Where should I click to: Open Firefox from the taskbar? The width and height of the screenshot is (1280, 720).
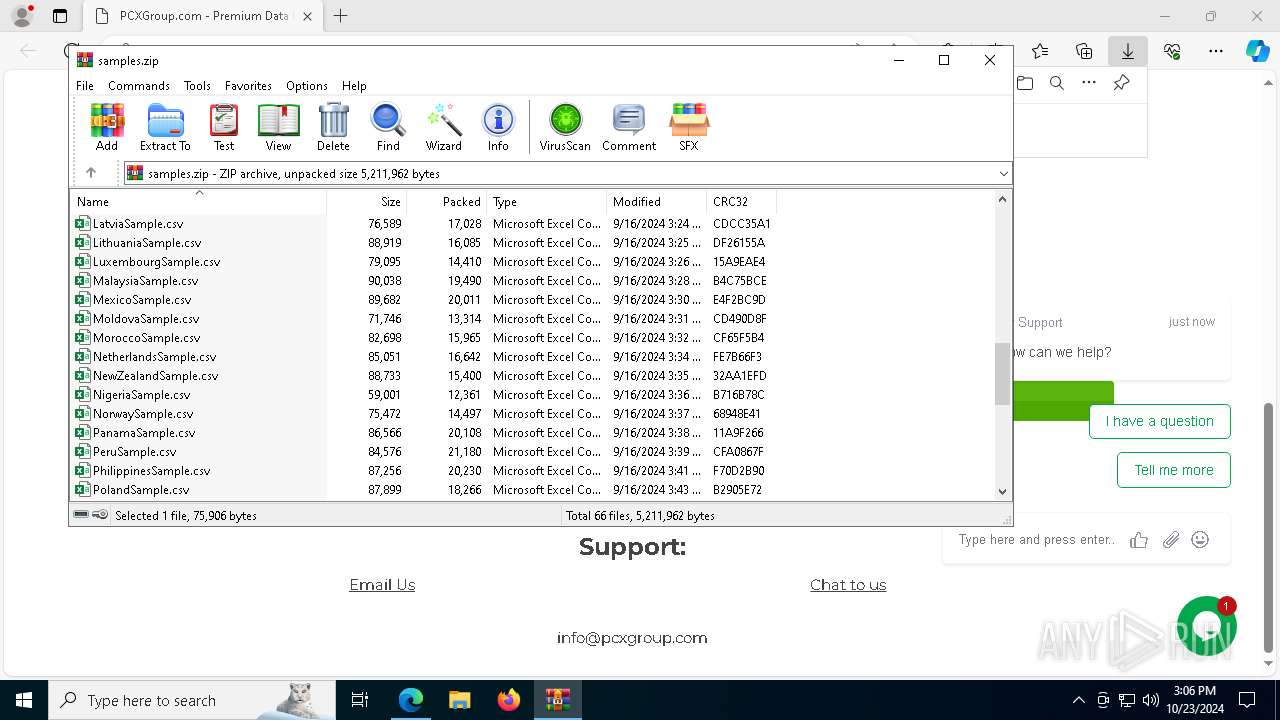[x=508, y=700]
